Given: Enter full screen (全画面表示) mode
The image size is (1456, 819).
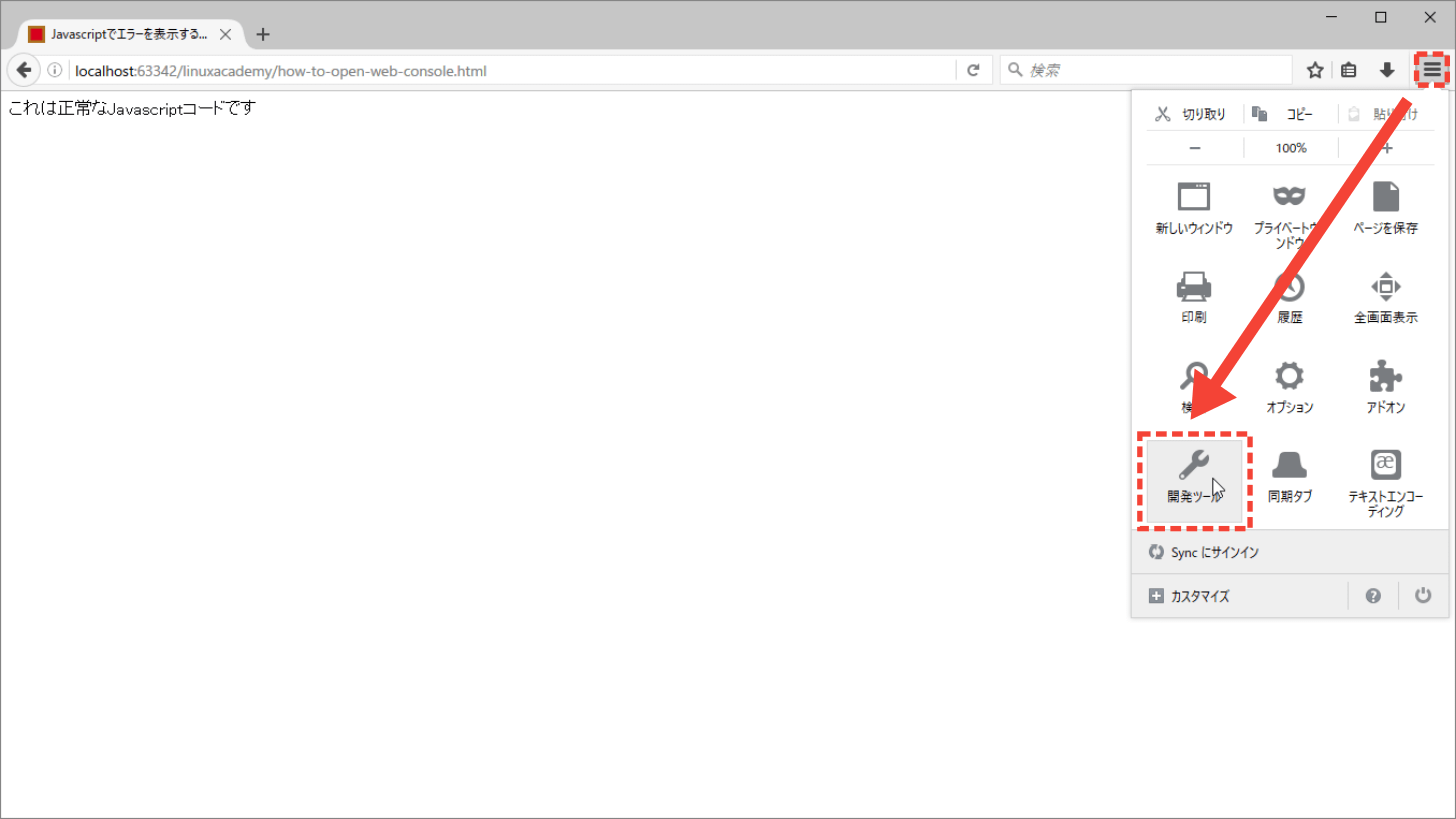Looking at the screenshot, I should click(x=1385, y=297).
